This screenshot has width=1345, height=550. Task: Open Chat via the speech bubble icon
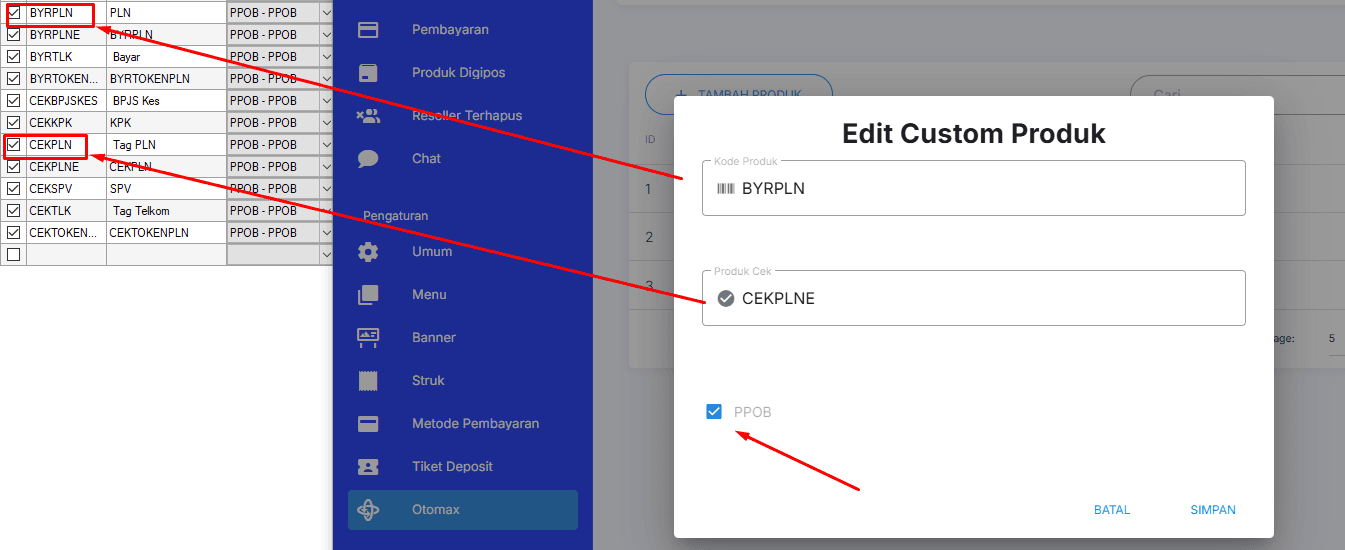[368, 159]
